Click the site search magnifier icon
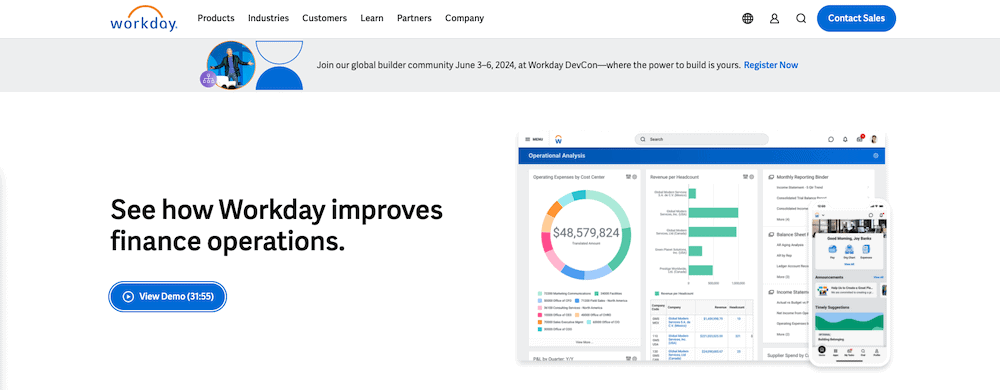This screenshot has width=1000, height=390. [801, 18]
